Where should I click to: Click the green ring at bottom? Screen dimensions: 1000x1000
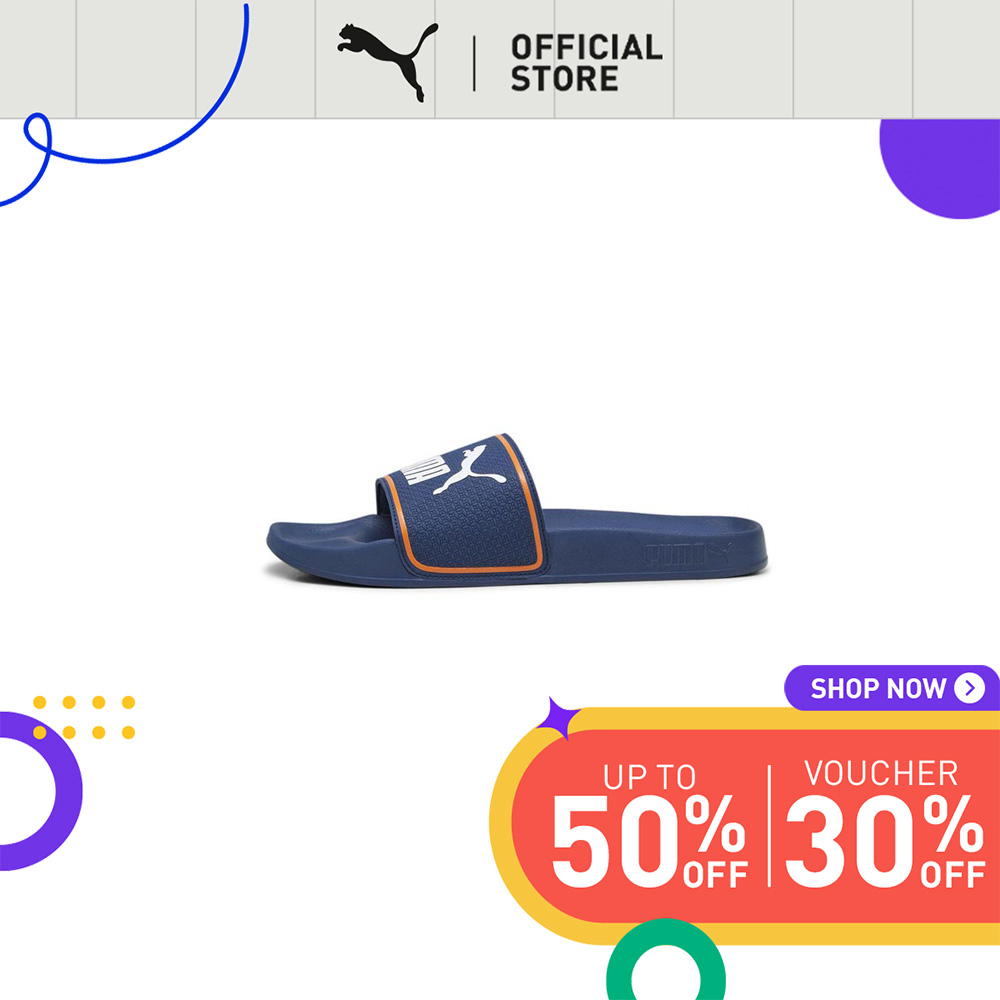665,960
